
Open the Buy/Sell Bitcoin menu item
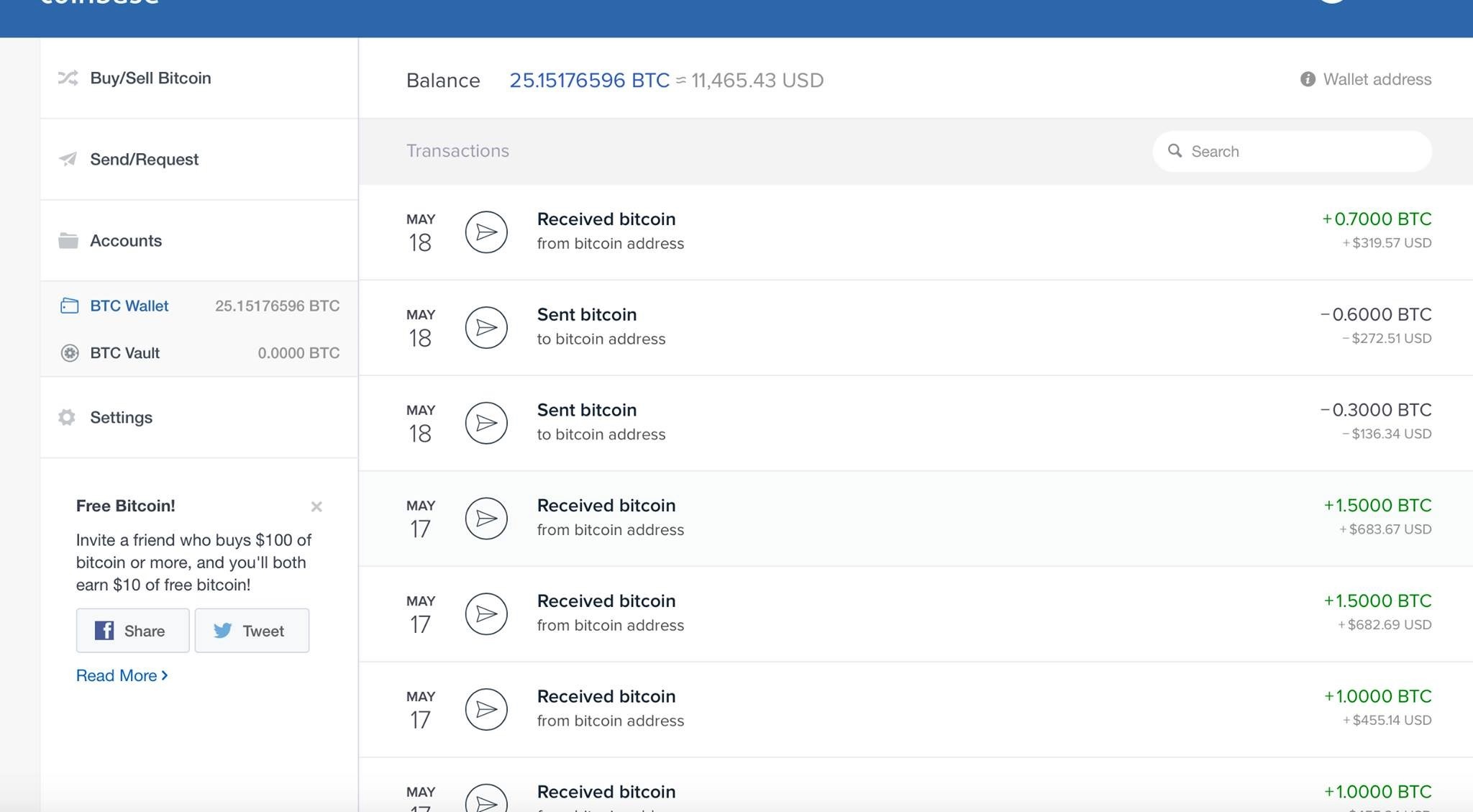coord(150,78)
